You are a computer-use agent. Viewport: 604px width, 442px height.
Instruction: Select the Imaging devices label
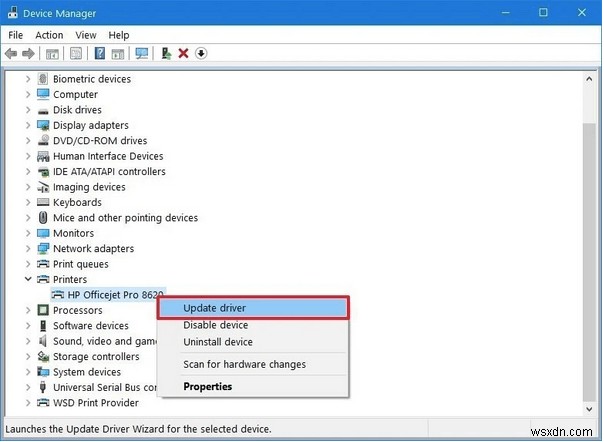89,187
